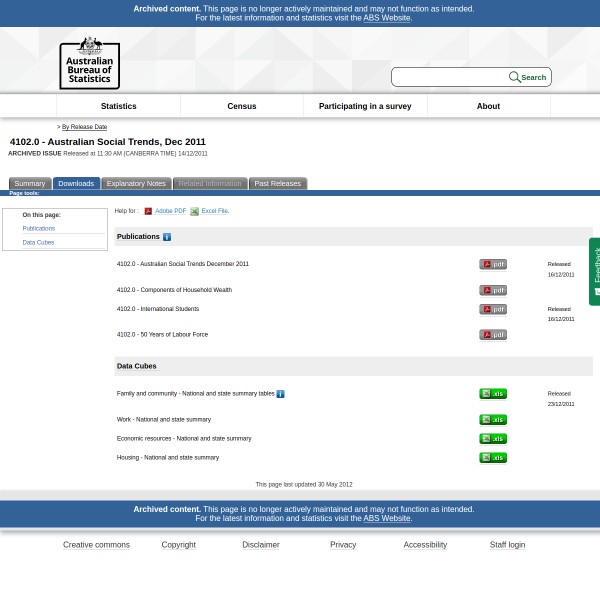Click the Search button
The height and width of the screenshot is (600, 600).
[x=527, y=77]
